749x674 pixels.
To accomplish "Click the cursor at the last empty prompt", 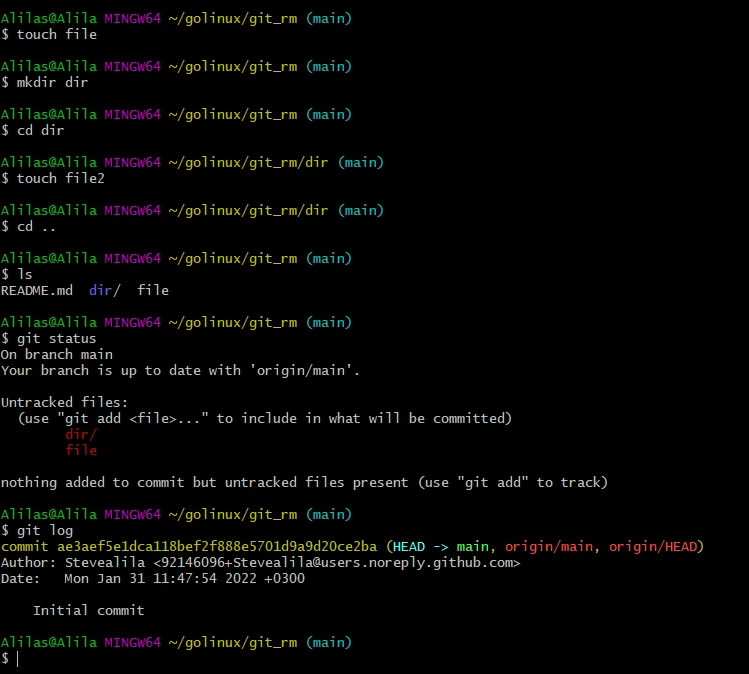I will coord(17,658).
